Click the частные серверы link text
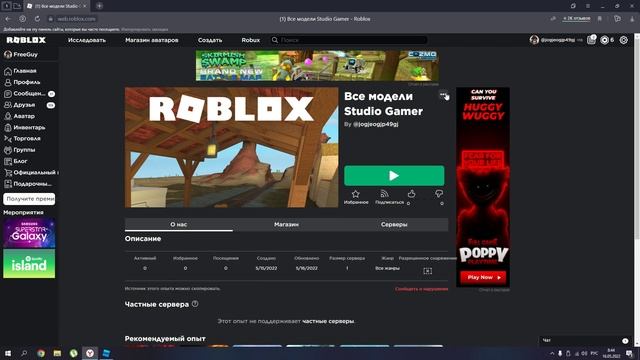 328,321
